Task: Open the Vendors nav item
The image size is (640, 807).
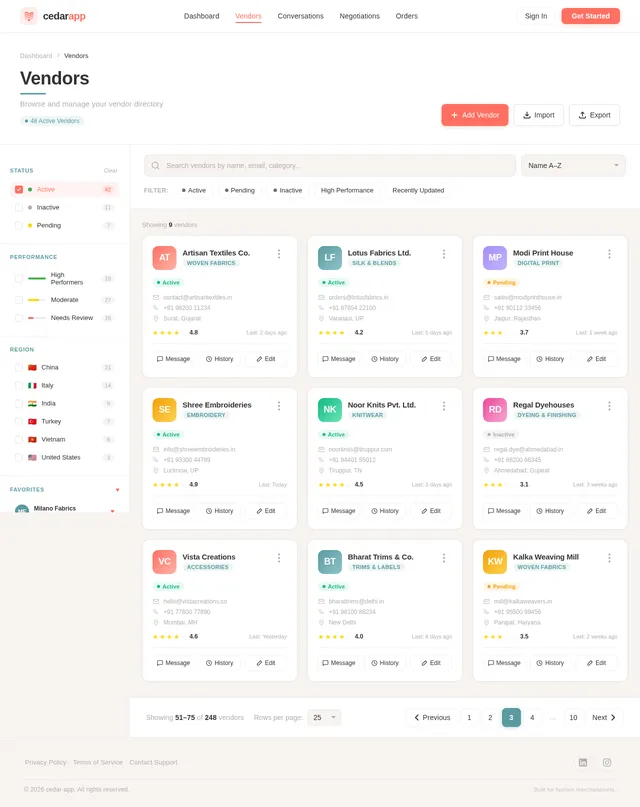Action: 248,16
